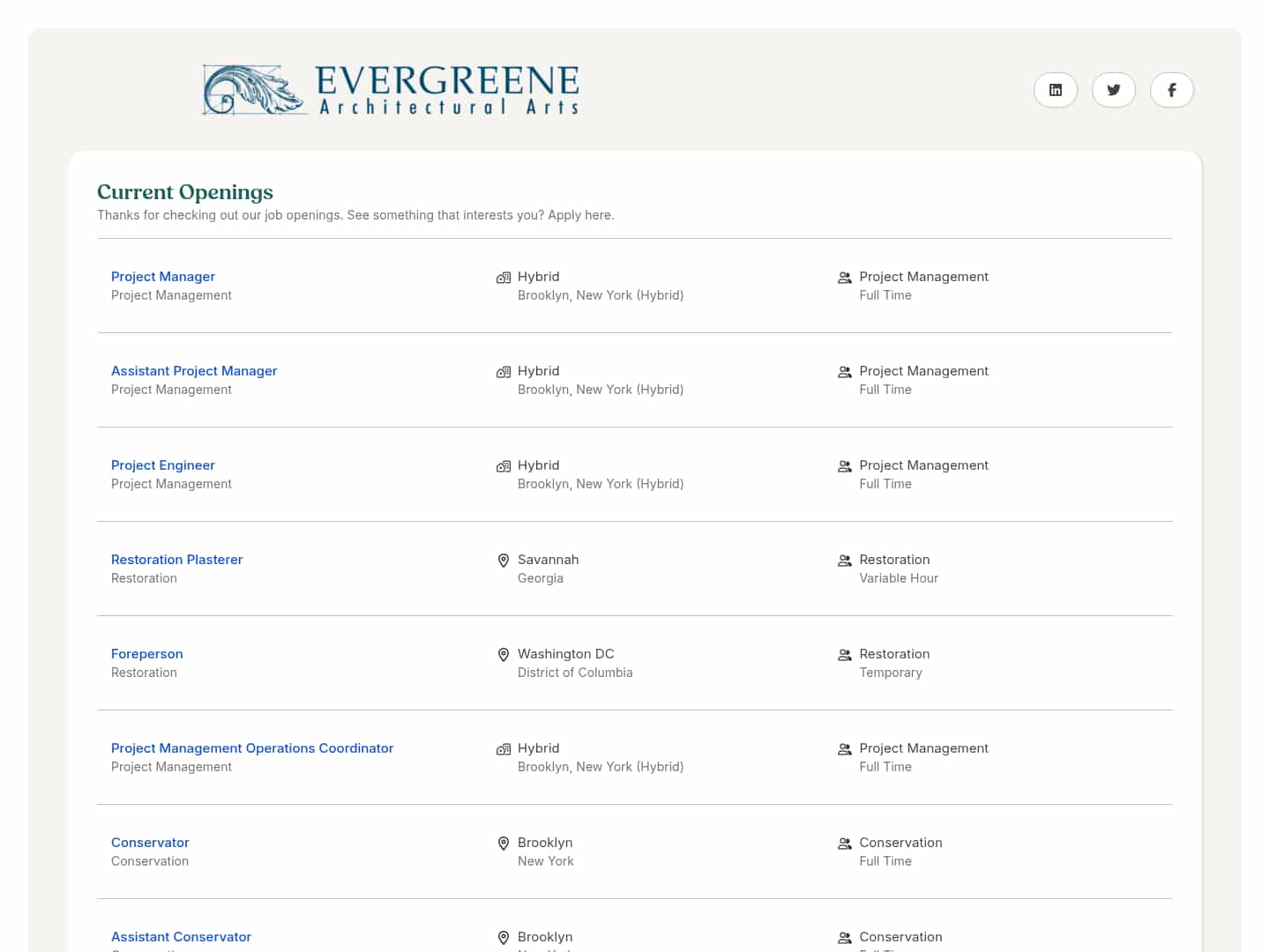Open the Restoration Plasterer job

[x=176, y=559]
